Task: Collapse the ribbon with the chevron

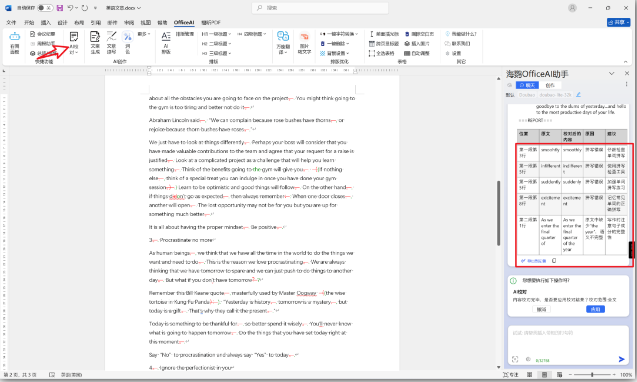Action: (x=625, y=62)
